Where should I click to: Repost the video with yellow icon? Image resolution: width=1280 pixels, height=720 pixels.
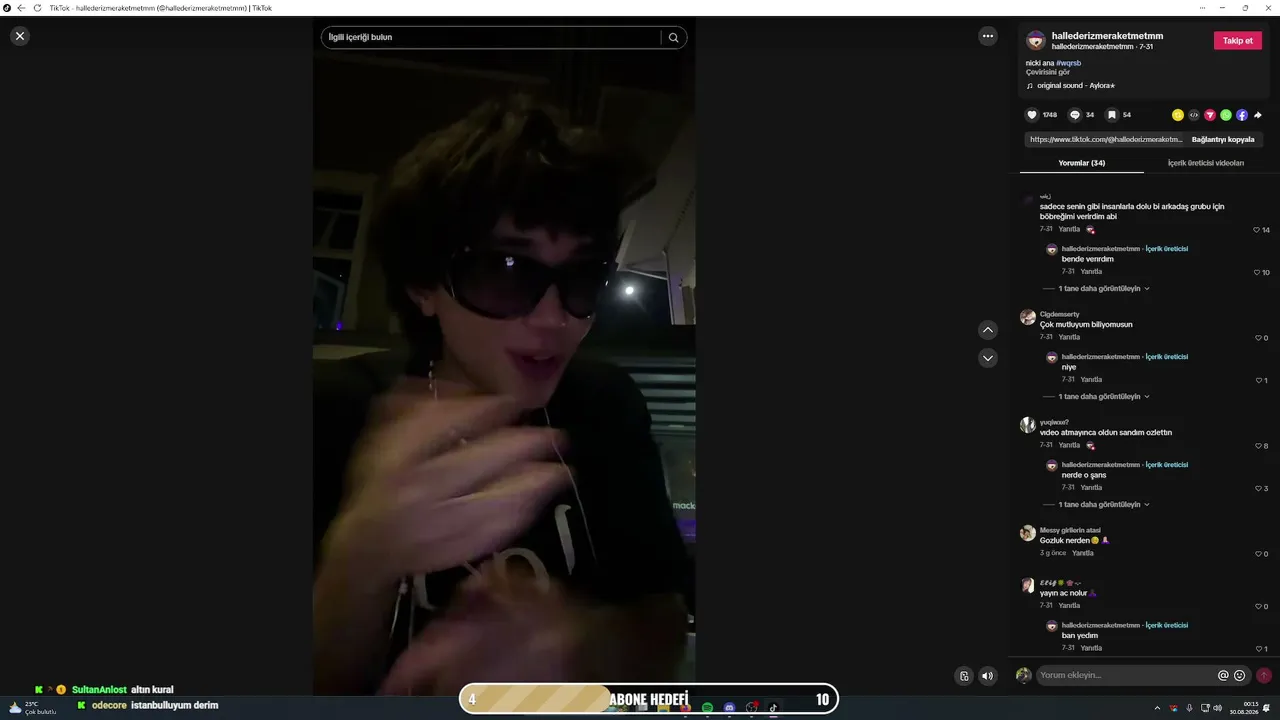click(x=1178, y=115)
